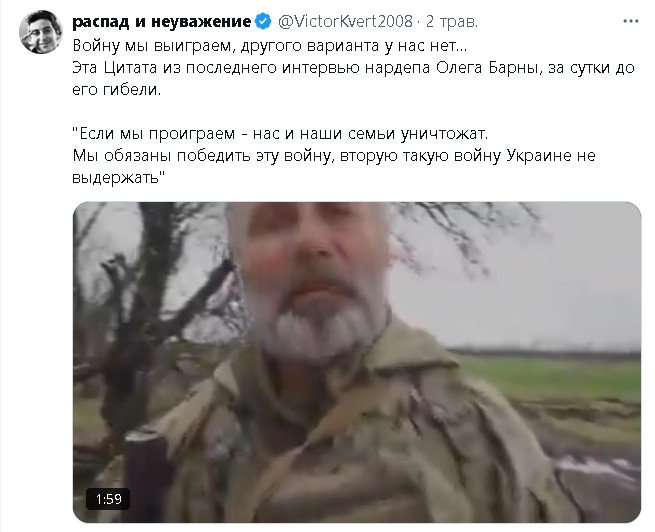Open the three-dot more options menu
This screenshot has width=655, height=532.
pos(630,21)
